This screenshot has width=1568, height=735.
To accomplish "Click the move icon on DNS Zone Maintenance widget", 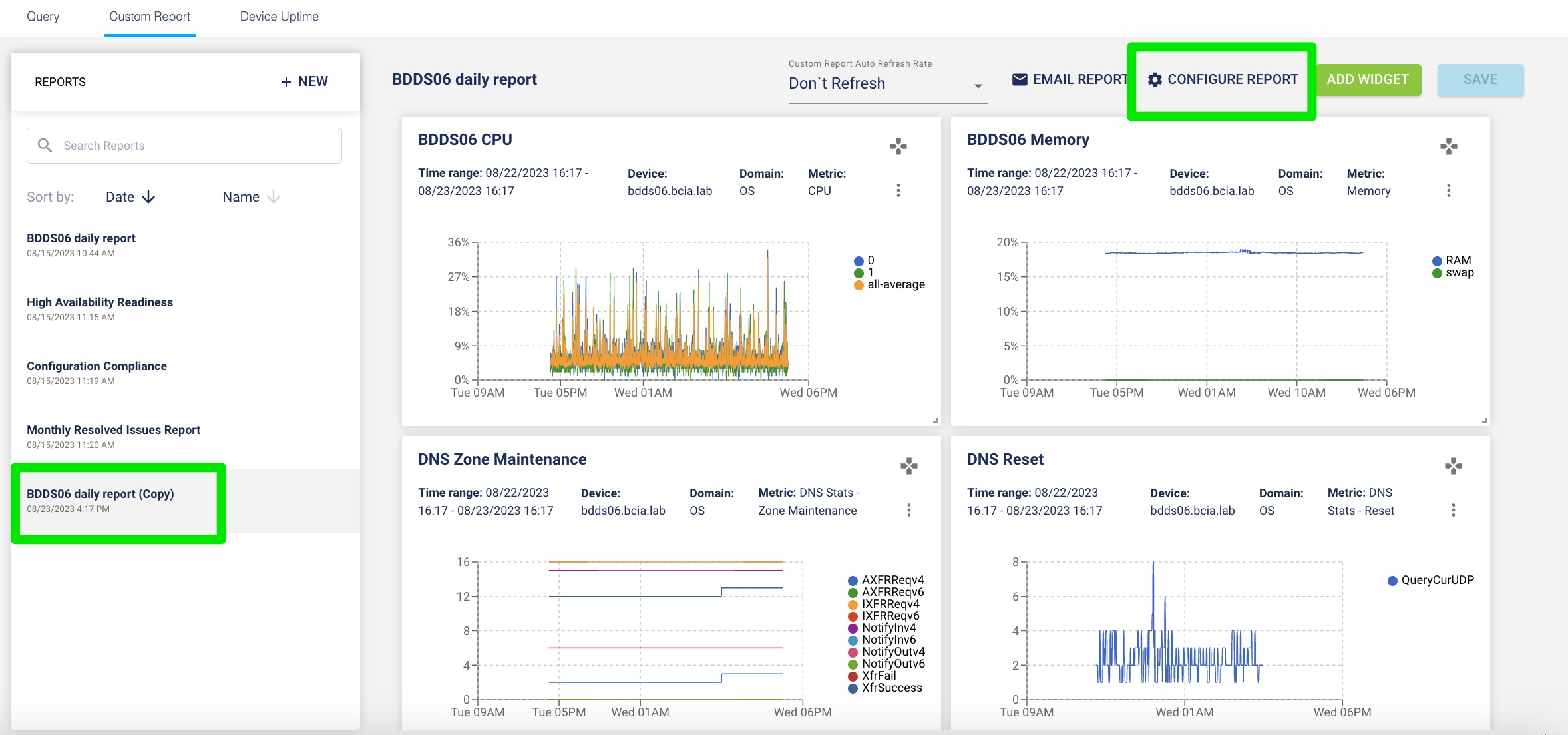I will pos(908,466).
